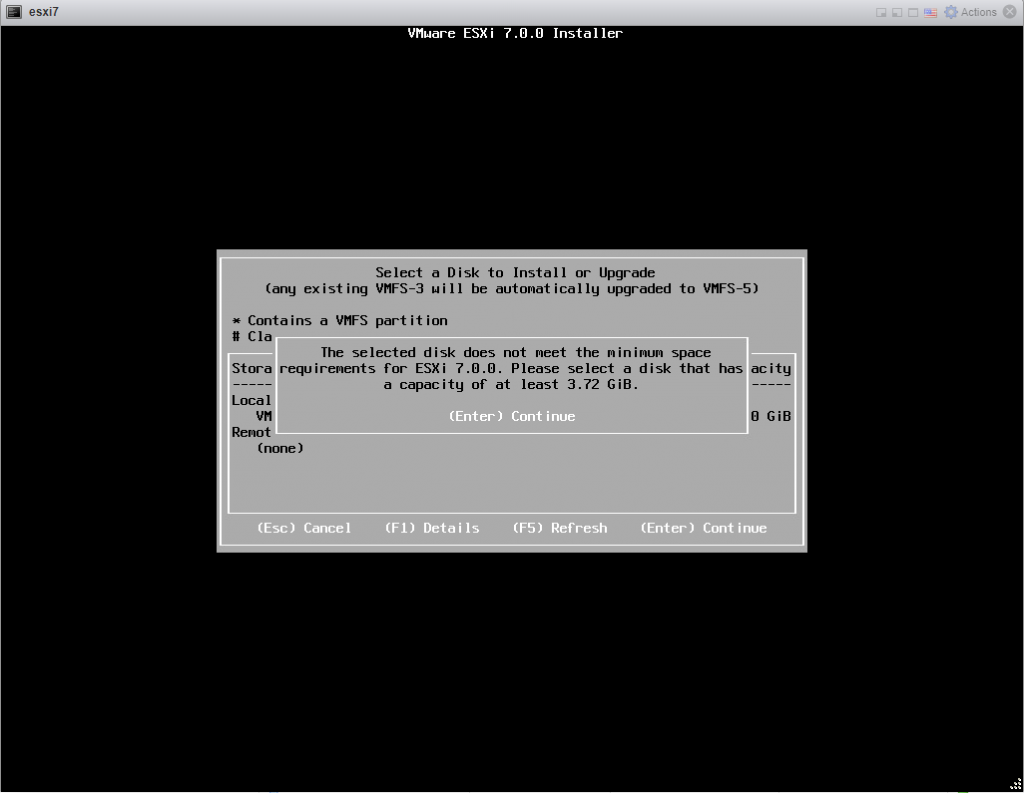Viewport: 1024px width, 793px height.
Task: Maximize console with third window-size icon
Action: click(913, 12)
